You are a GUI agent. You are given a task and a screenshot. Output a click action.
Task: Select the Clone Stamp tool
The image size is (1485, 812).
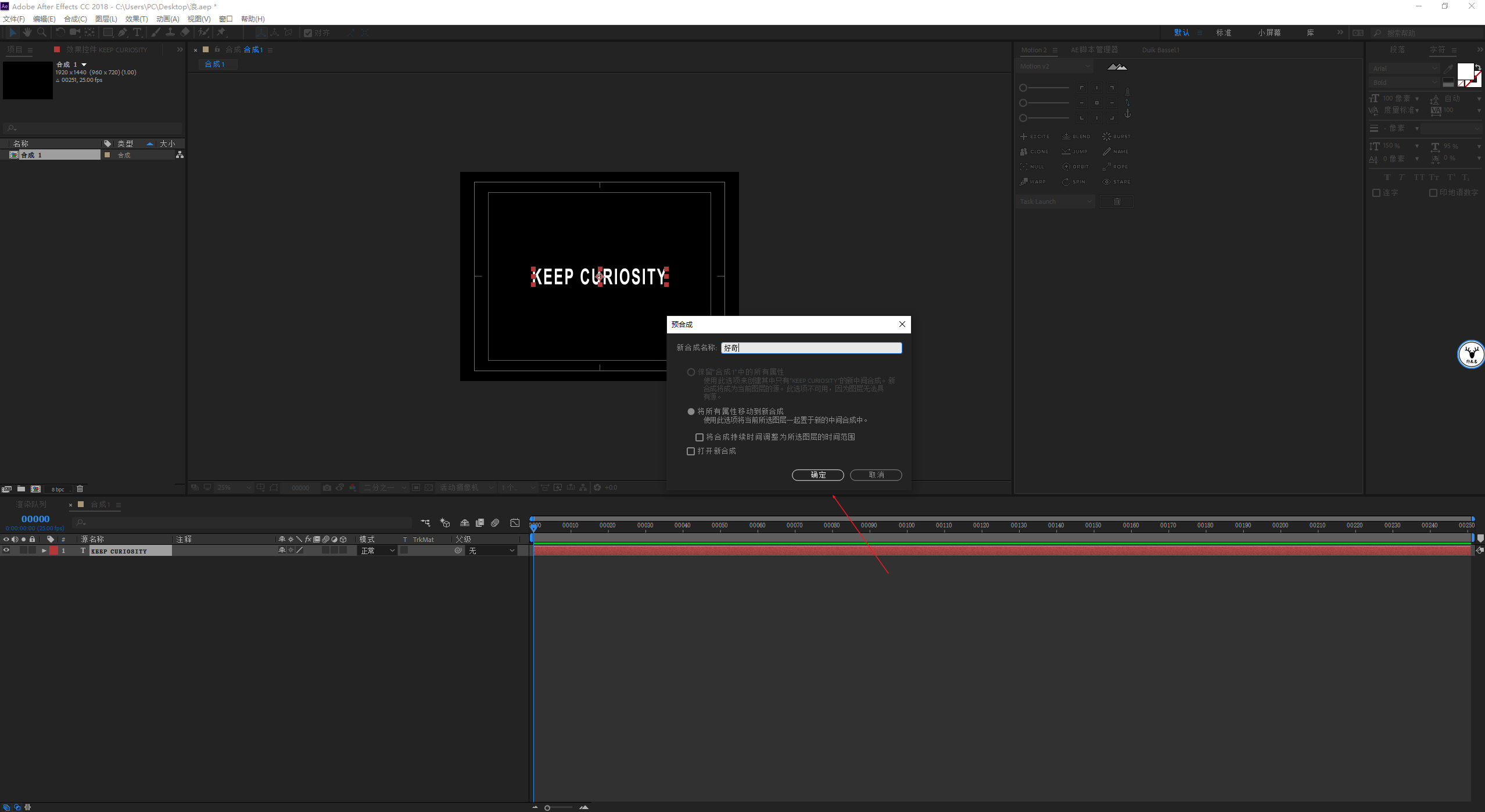tap(170, 33)
